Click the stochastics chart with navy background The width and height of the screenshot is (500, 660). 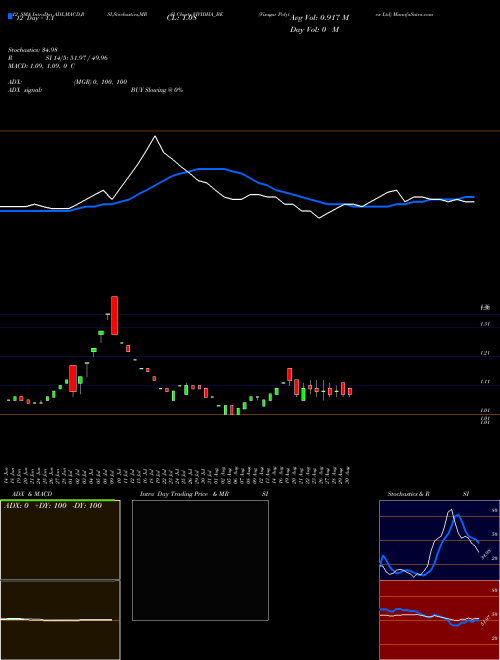(439, 540)
